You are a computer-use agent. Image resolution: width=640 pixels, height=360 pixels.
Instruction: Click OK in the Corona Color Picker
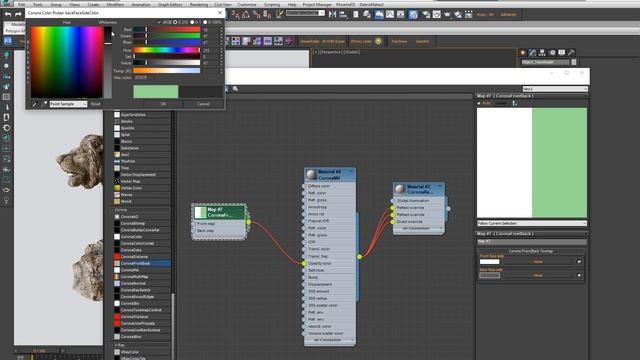[163, 104]
